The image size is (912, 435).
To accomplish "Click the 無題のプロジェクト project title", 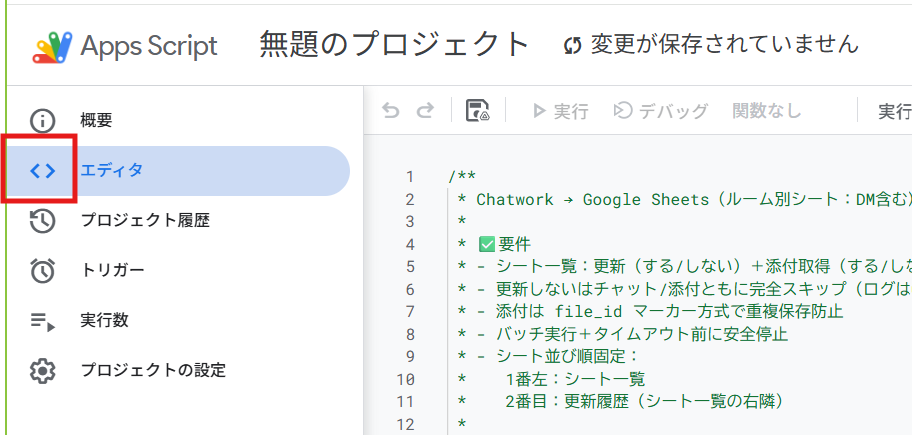I will pos(394,44).
